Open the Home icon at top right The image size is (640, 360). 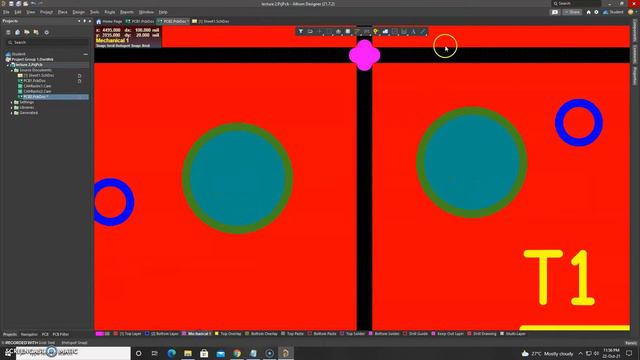pos(589,12)
